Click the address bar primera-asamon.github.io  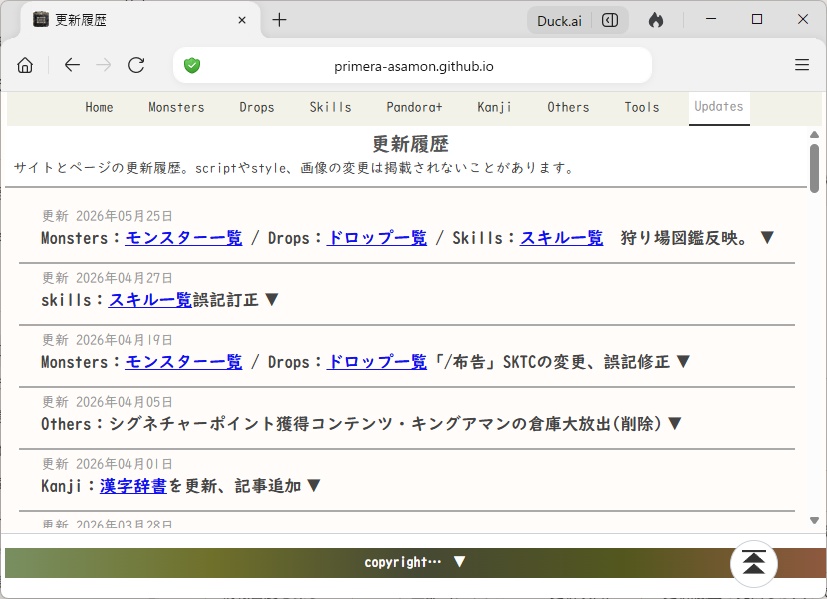pos(414,66)
